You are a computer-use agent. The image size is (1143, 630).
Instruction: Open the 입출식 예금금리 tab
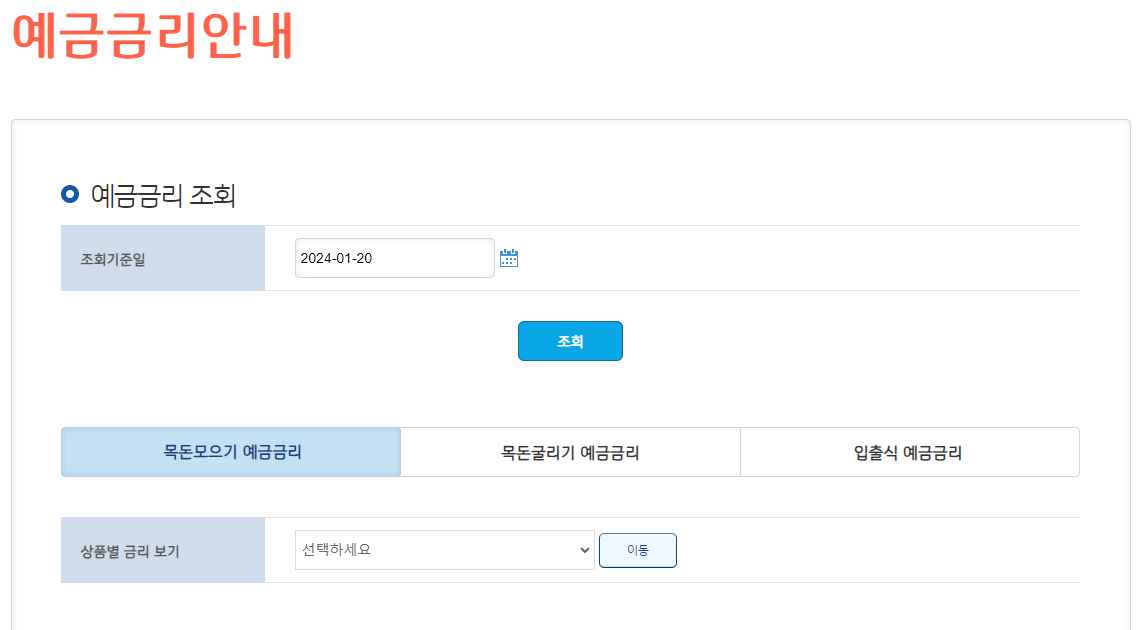point(909,451)
